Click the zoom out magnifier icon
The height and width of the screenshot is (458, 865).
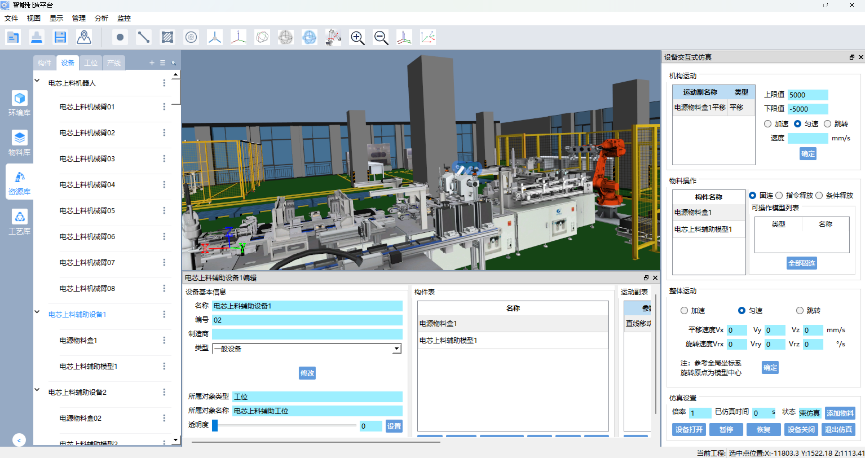pos(381,38)
